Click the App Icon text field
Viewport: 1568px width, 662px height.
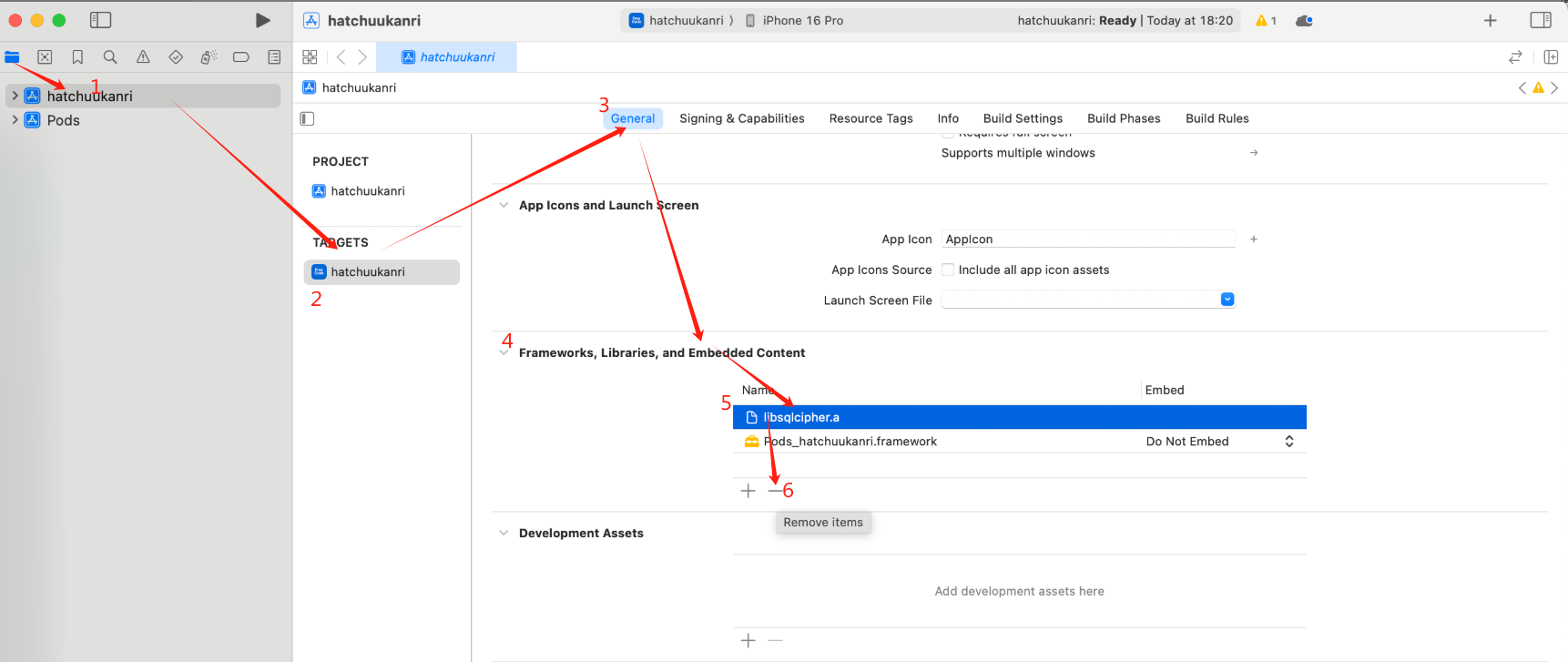(x=1088, y=239)
